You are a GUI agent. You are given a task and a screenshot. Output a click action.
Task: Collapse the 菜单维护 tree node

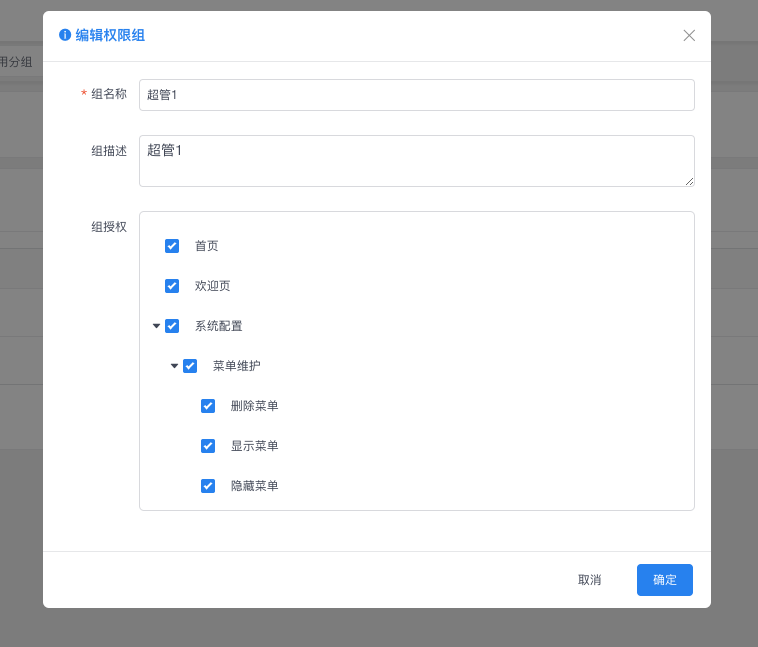pyautogui.click(x=175, y=366)
